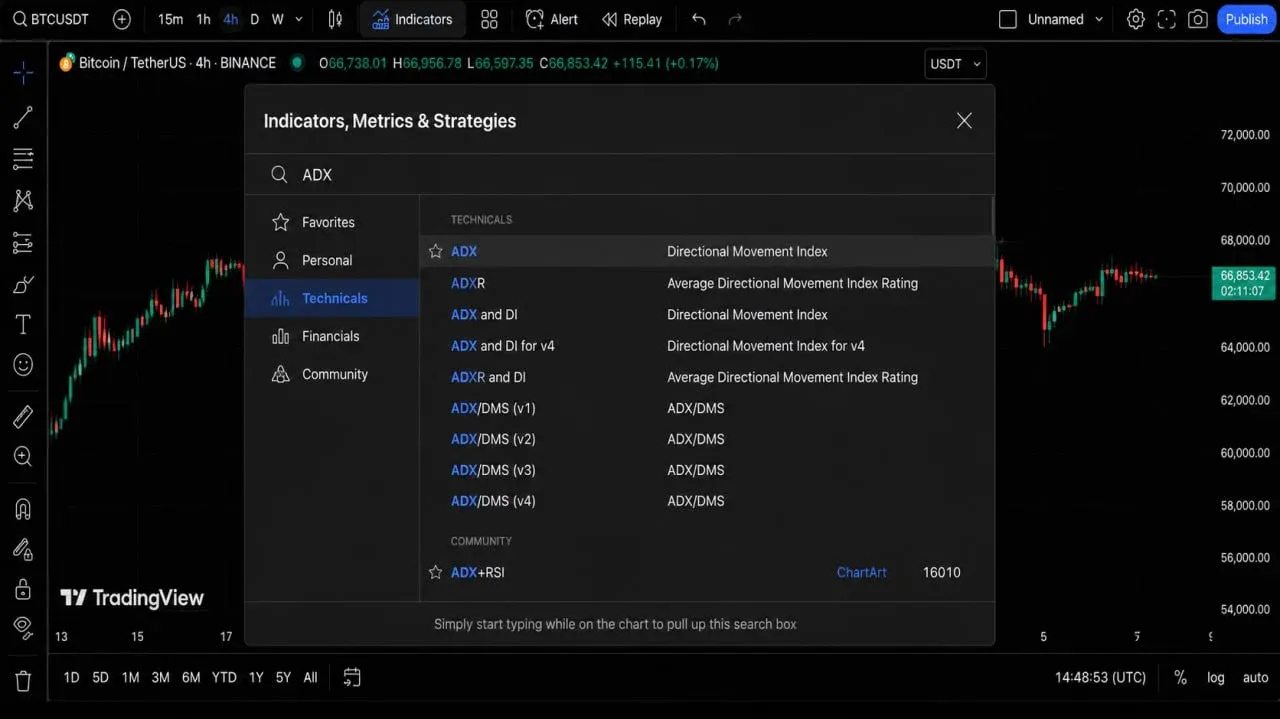Open the Community category
1280x719 pixels.
[x=332, y=374]
